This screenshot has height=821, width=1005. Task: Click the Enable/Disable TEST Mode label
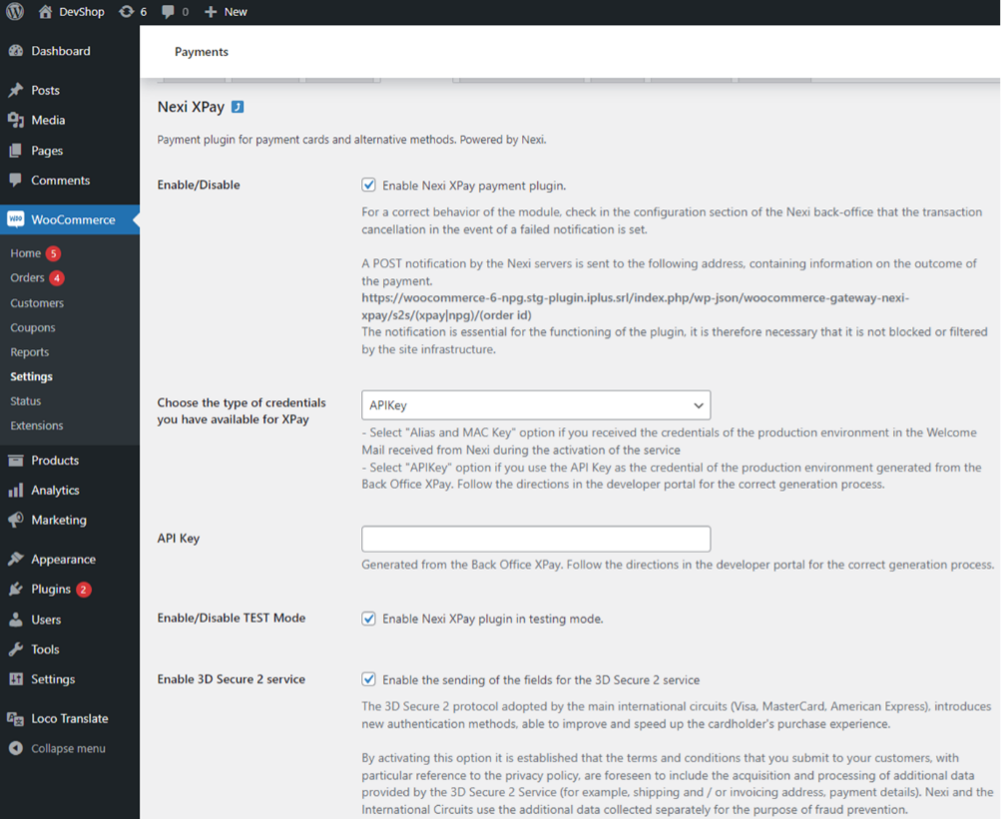[x=231, y=618]
